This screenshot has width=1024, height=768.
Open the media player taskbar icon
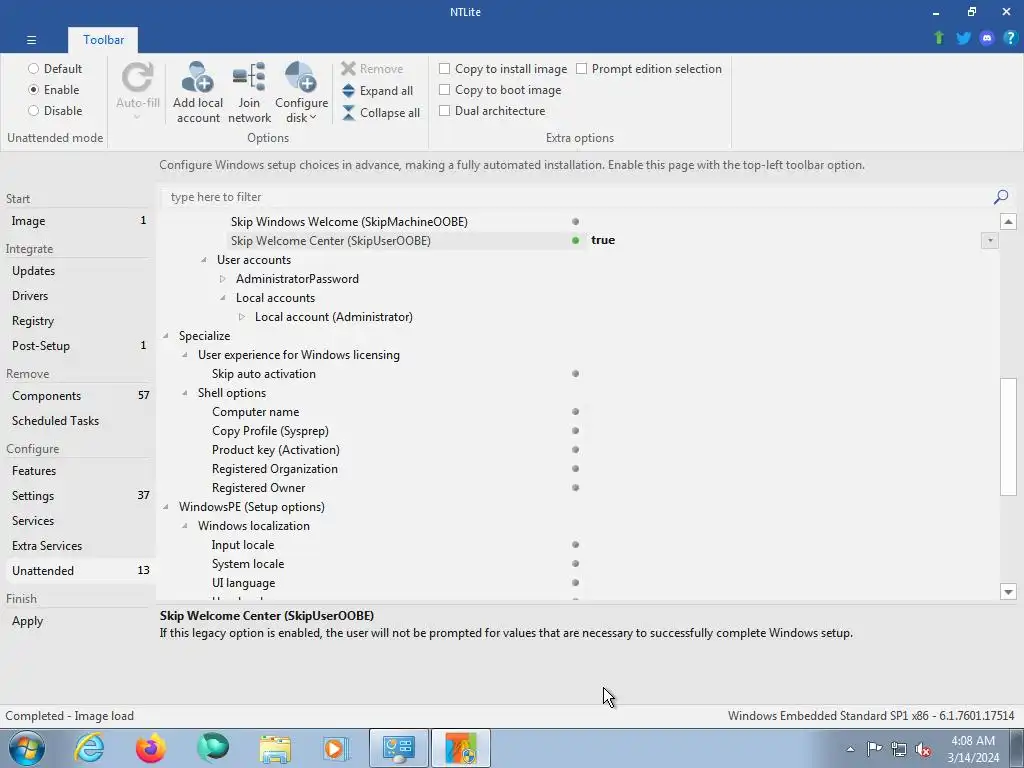tap(336, 748)
